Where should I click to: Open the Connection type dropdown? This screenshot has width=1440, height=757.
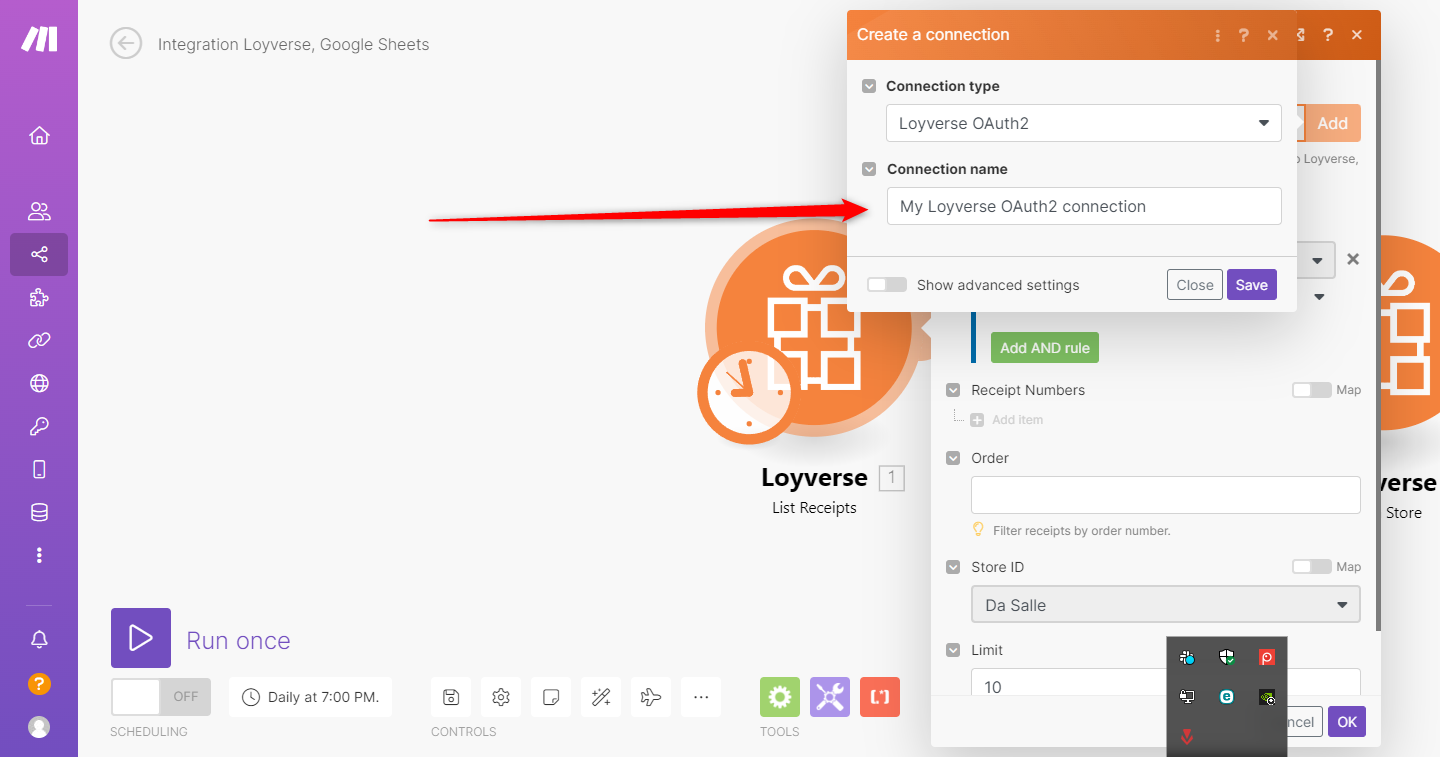[x=1083, y=124]
